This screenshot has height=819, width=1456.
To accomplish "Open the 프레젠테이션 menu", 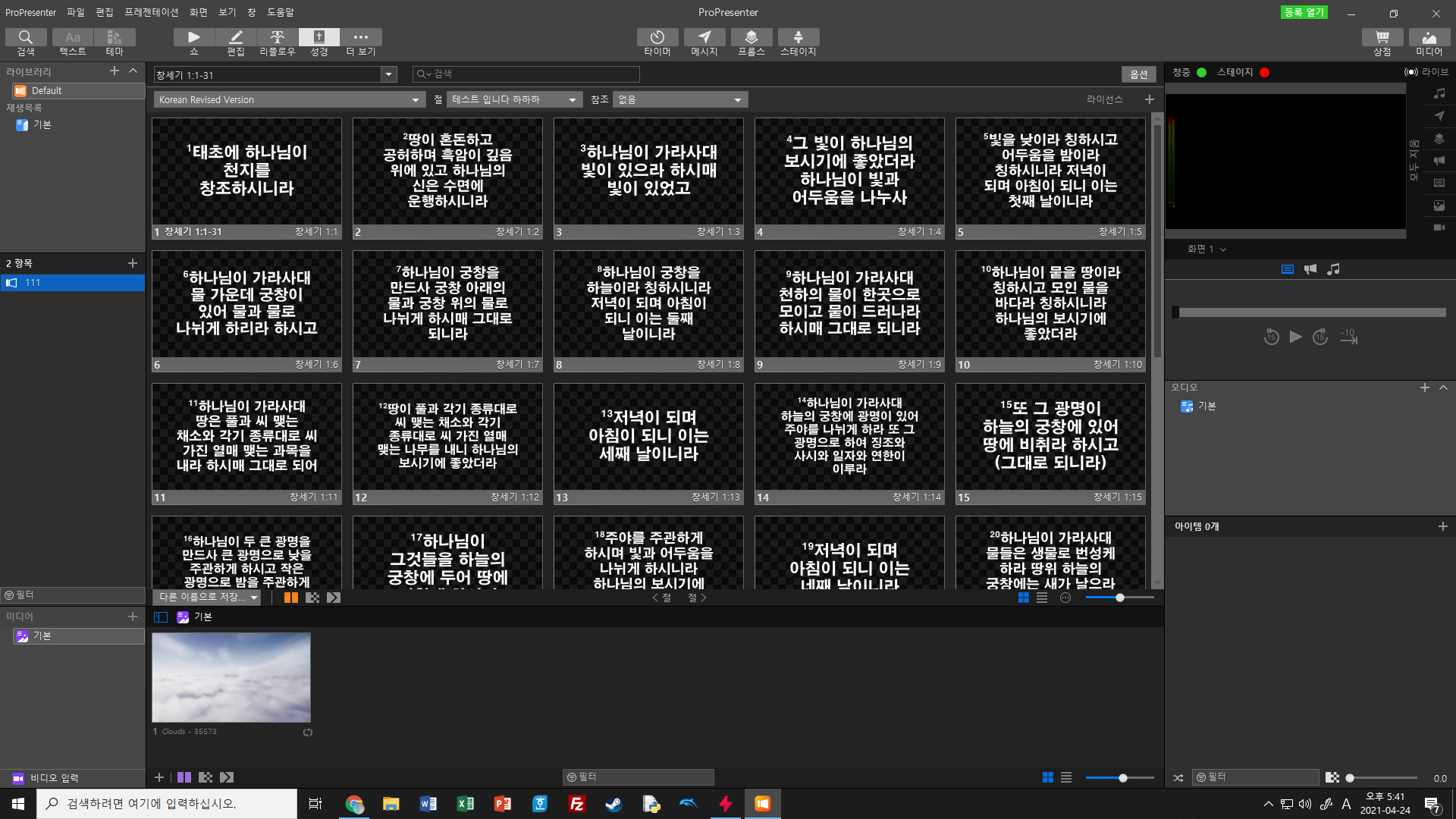I will tap(151, 12).
